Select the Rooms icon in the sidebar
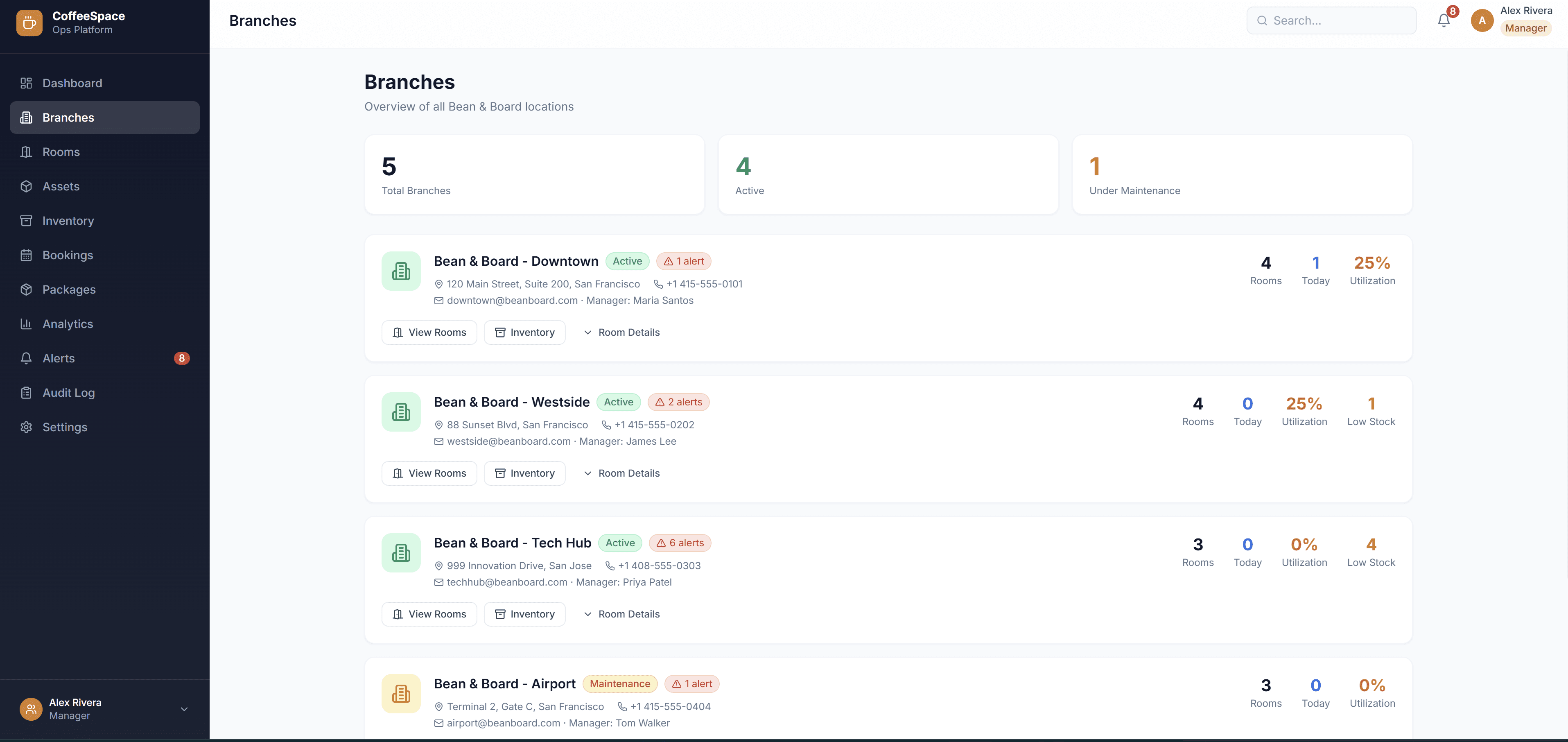Screen dimensions: 1568x742 (x=27, y=152)
